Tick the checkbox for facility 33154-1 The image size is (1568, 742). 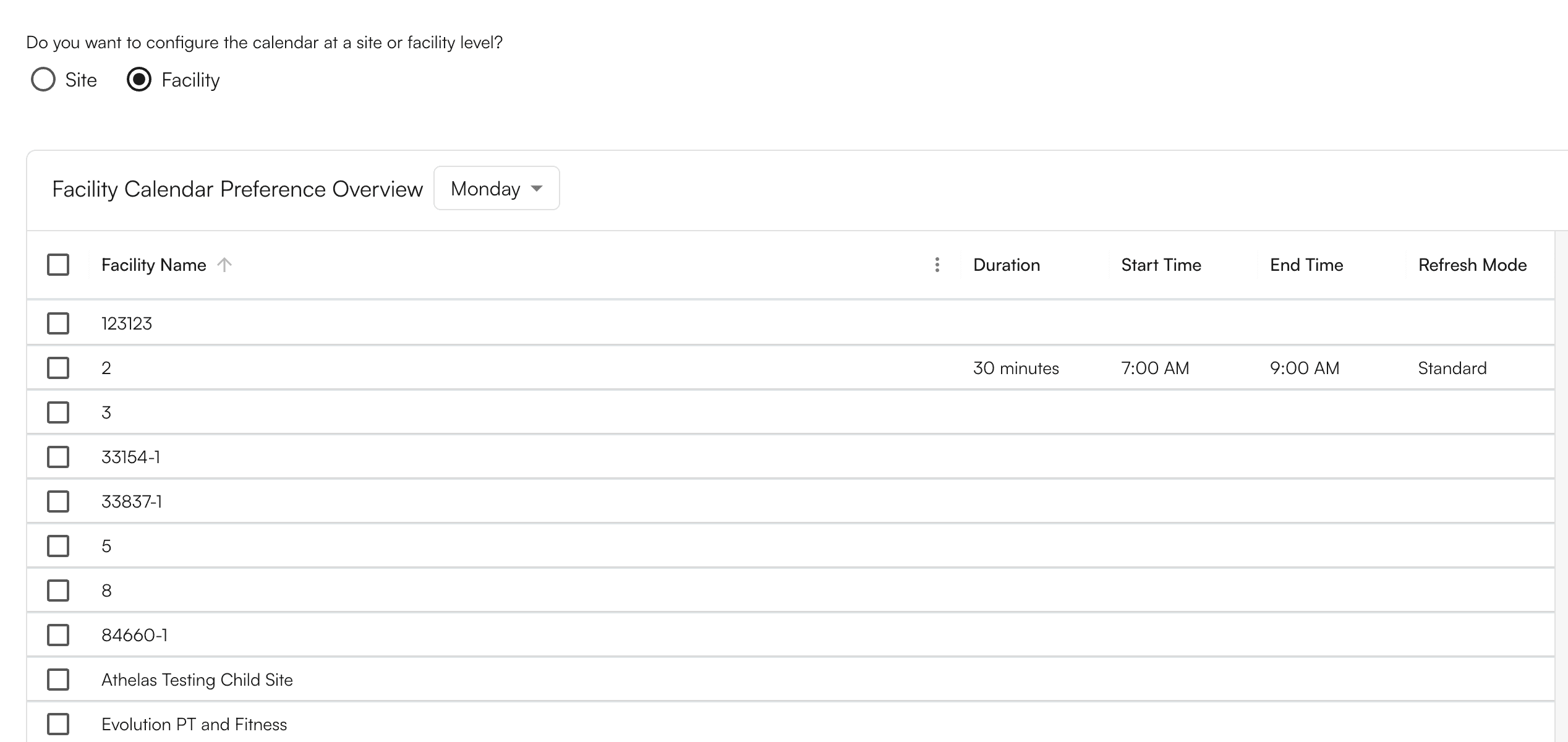pyautogui.click(x=58, y=457)
